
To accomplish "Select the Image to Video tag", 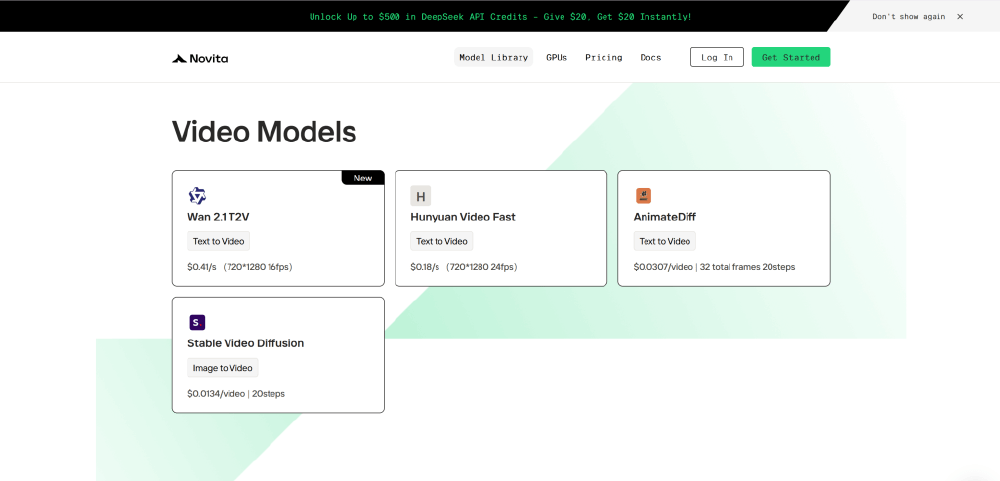I will pos(222,368).
